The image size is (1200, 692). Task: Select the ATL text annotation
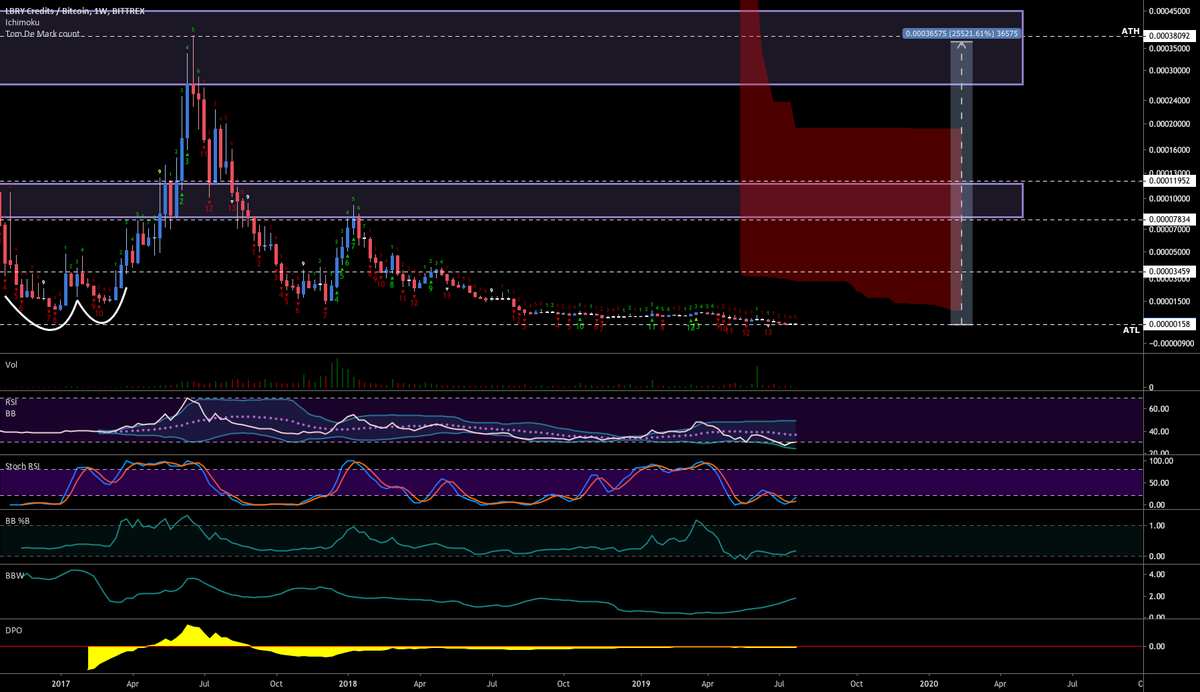coord(1131,330)
